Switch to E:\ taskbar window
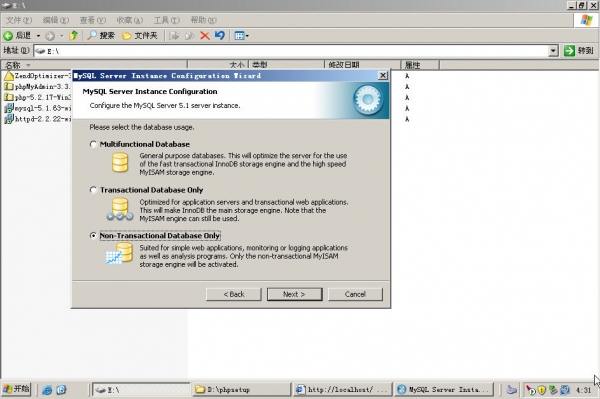 pyautogui.click(x=141, y=389)
